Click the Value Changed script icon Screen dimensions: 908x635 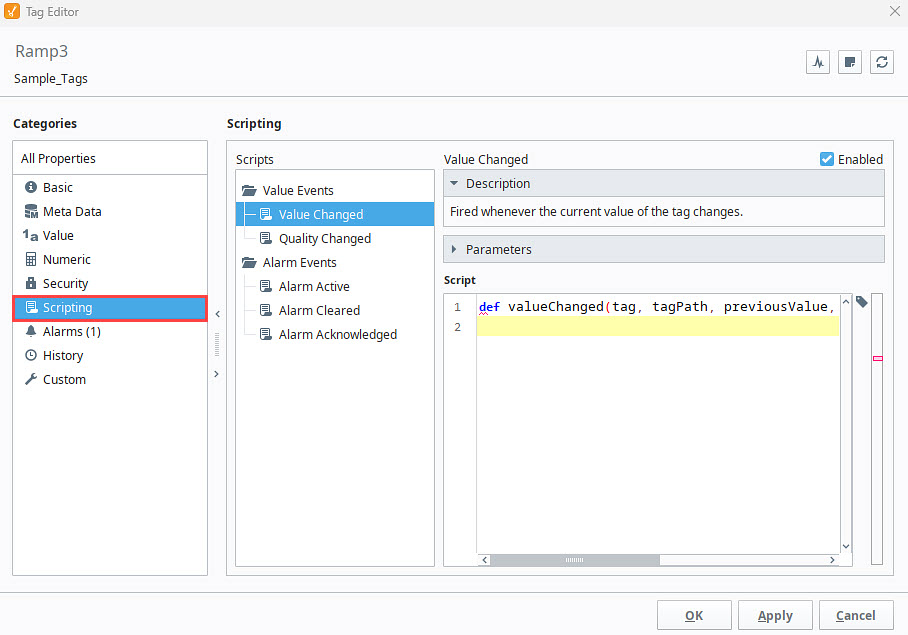(266, 214)
